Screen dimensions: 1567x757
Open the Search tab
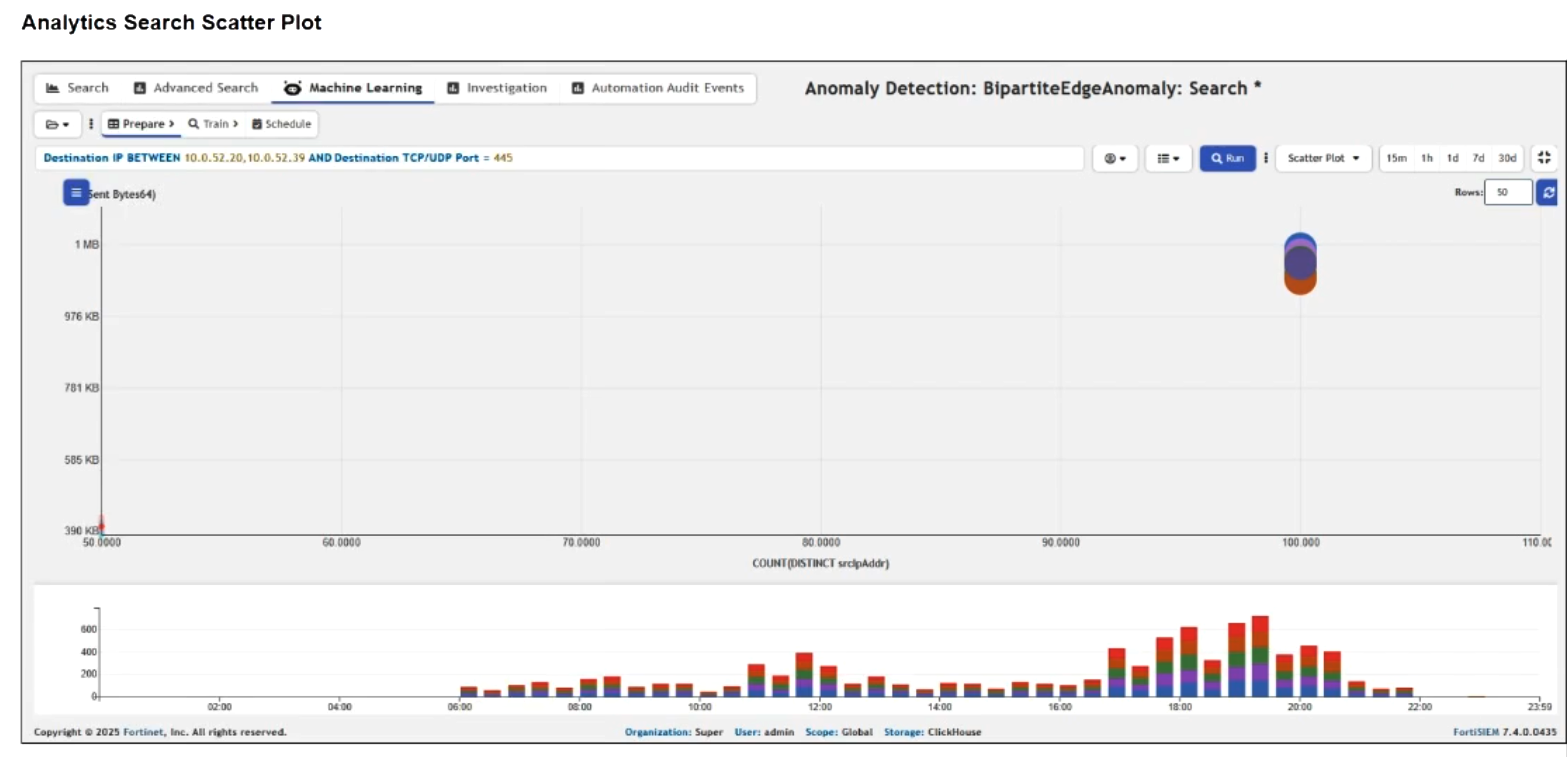coord(77,88)
